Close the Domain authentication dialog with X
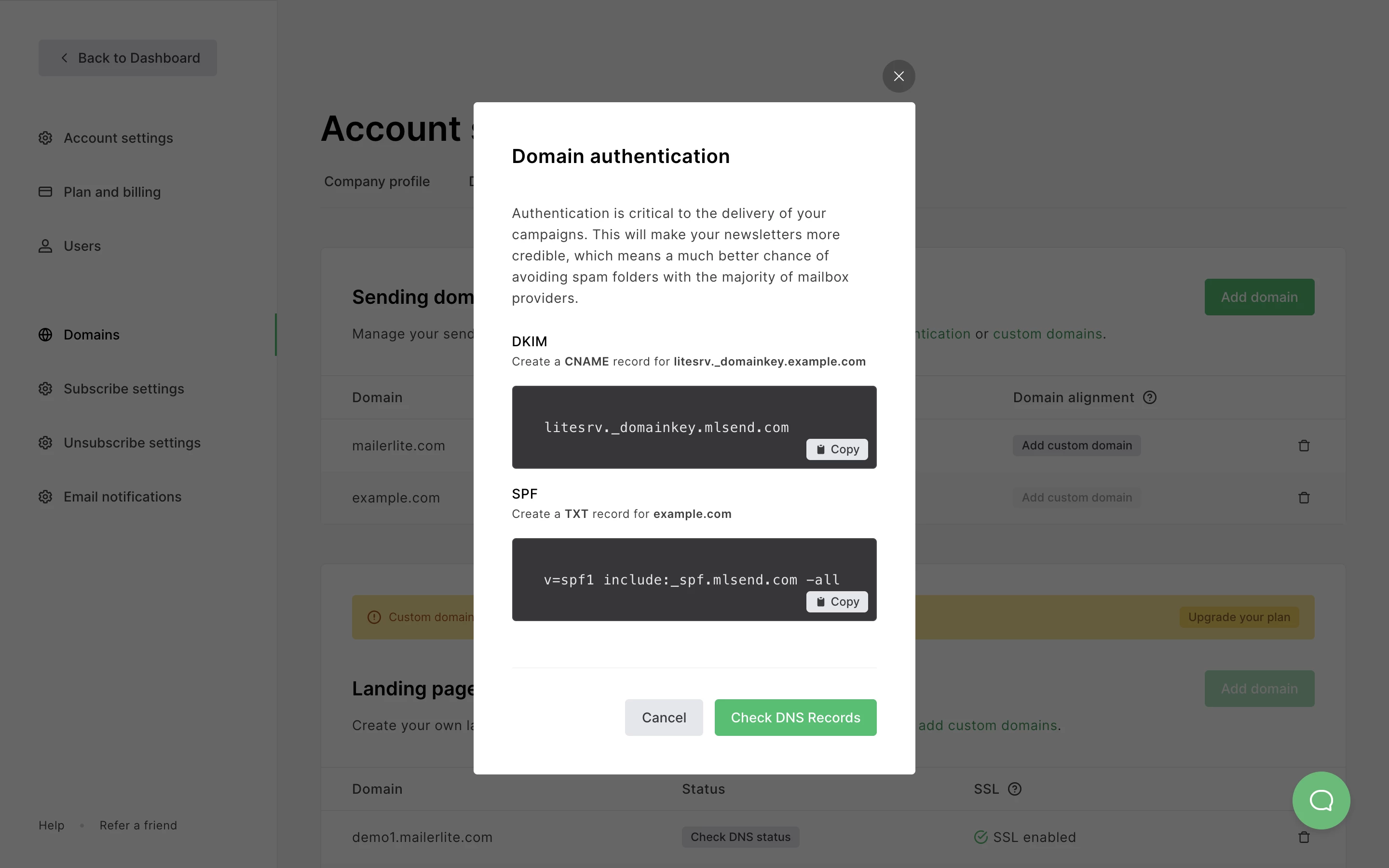The image size is (1389, 868). [898, 76]
